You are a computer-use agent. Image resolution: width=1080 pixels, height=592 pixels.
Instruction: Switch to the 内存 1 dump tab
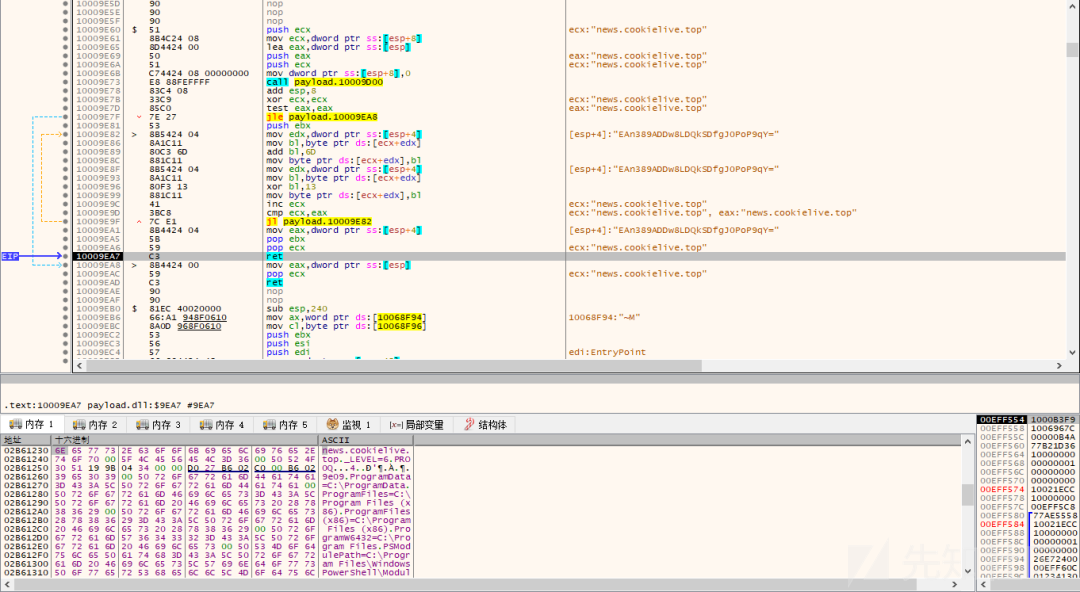coord(34,425)
